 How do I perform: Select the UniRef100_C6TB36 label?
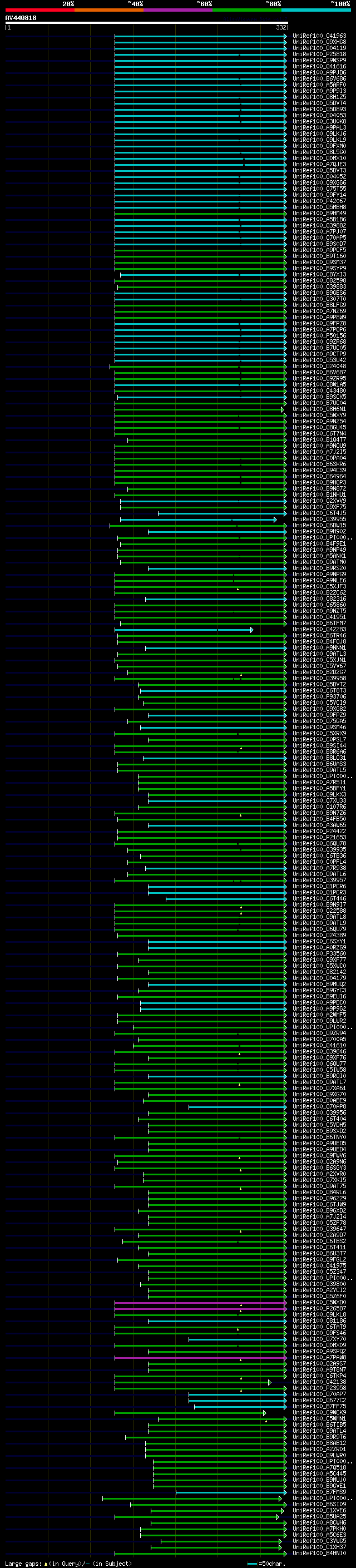pyautogui.click(x=319, y=856)
